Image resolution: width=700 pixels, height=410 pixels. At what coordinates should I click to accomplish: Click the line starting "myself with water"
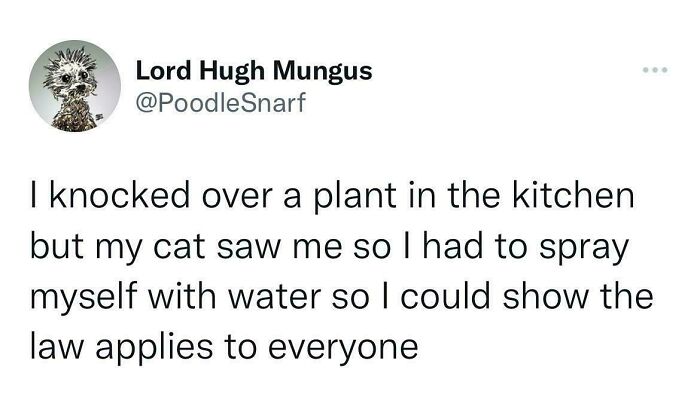coord(342,297)
